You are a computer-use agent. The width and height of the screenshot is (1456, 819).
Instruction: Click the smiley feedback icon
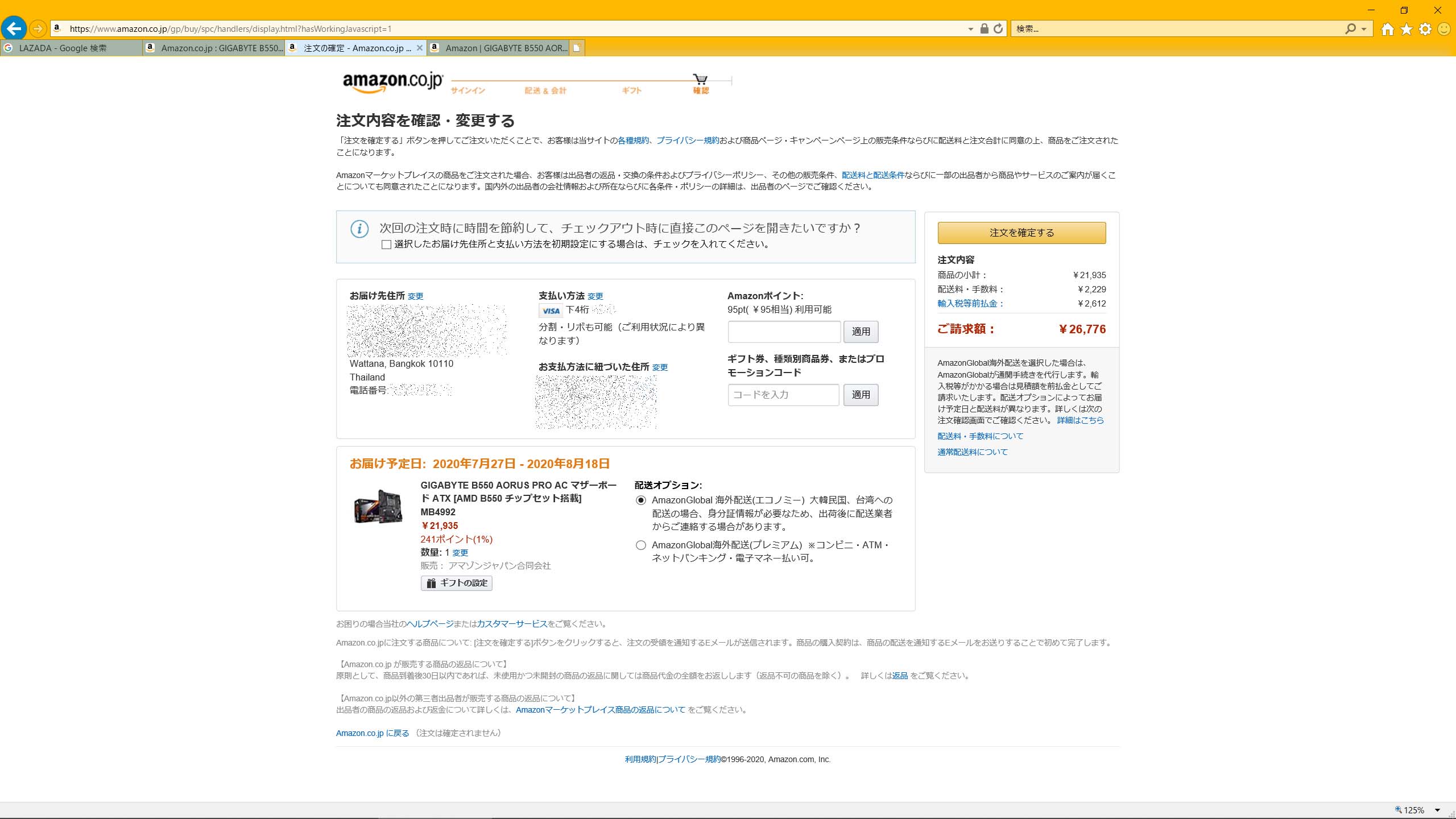click(1444, 29)
